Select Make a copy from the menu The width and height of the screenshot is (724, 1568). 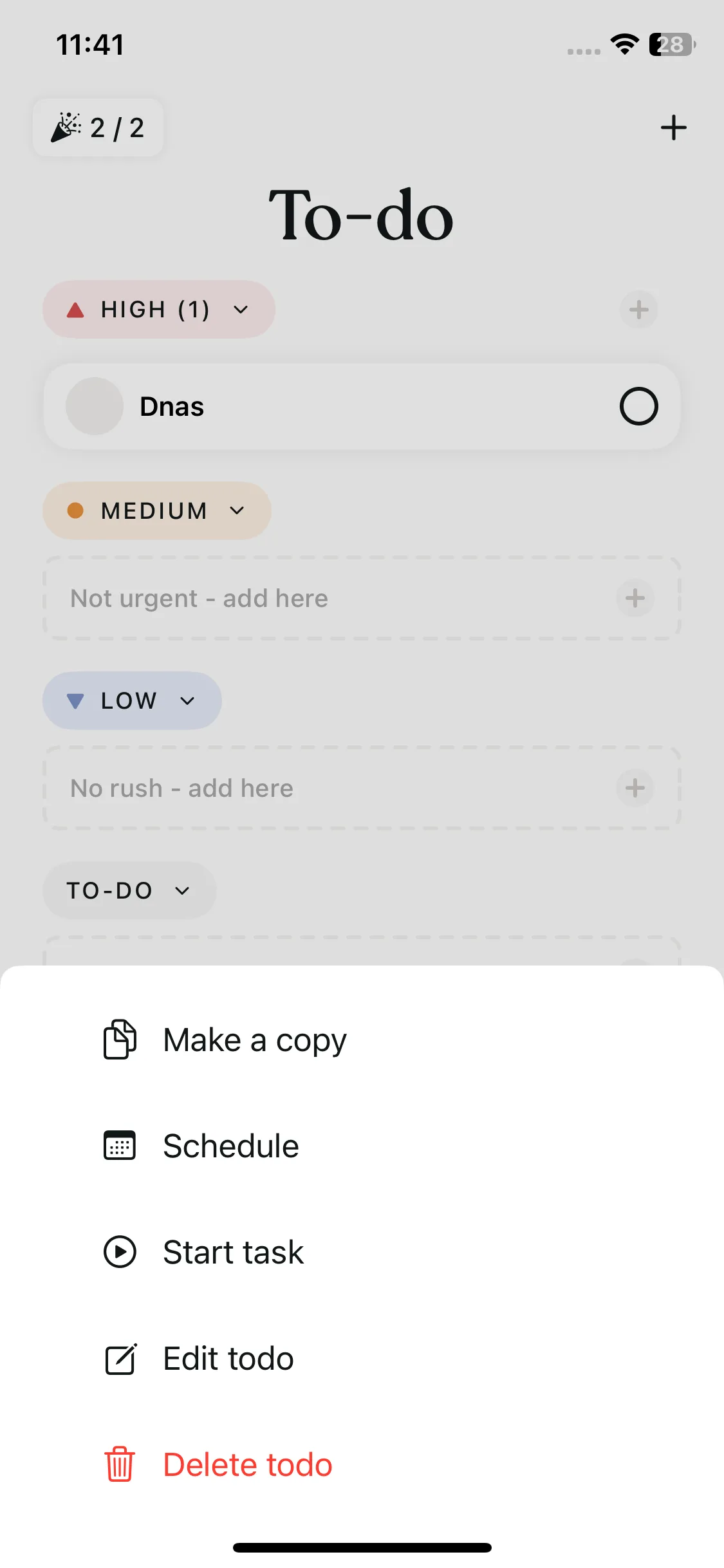pyautogui.click(x=255, y=1040)
